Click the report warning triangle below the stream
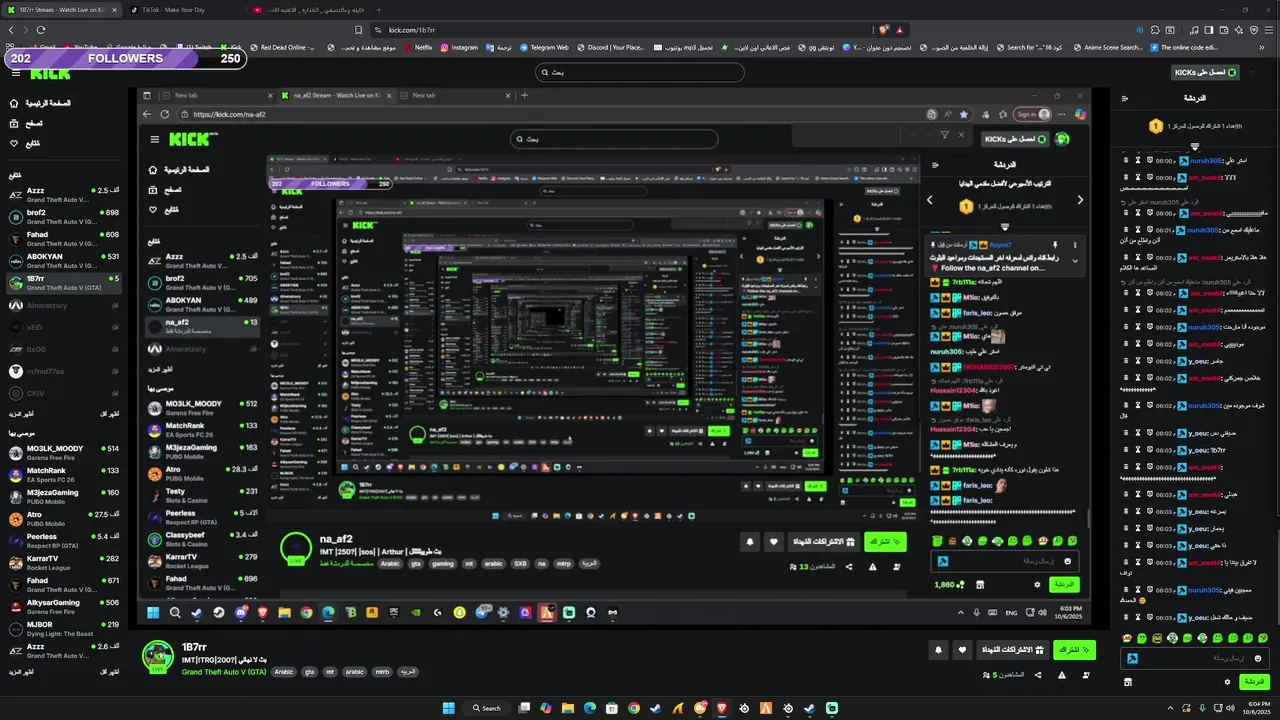Screen dimensions: 1280x720 (1061, 676)
